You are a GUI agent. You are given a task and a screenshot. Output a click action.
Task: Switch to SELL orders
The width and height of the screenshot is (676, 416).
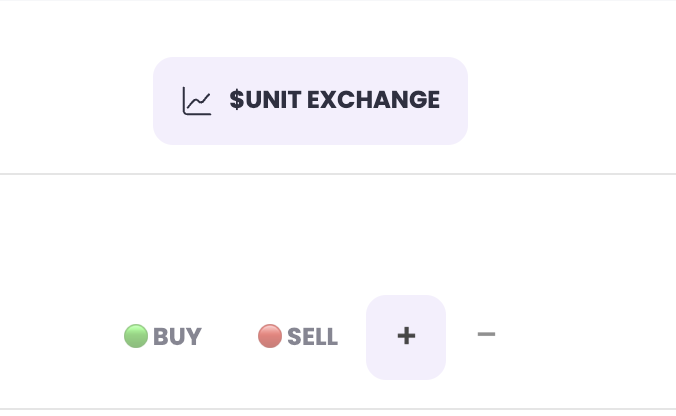(x=298, y=337)
